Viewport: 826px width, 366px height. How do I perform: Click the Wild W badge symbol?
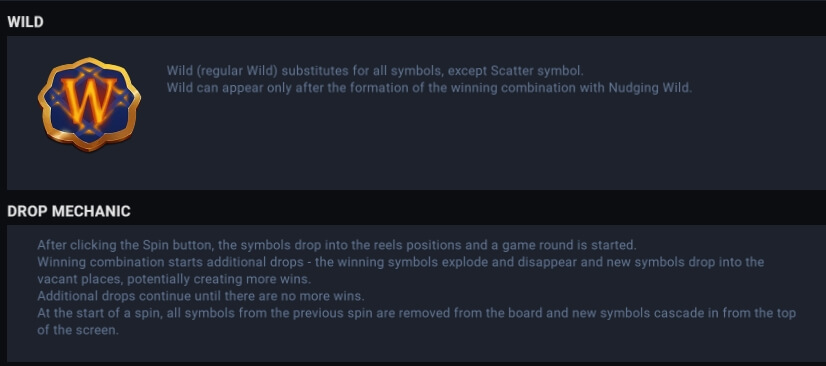89,104
